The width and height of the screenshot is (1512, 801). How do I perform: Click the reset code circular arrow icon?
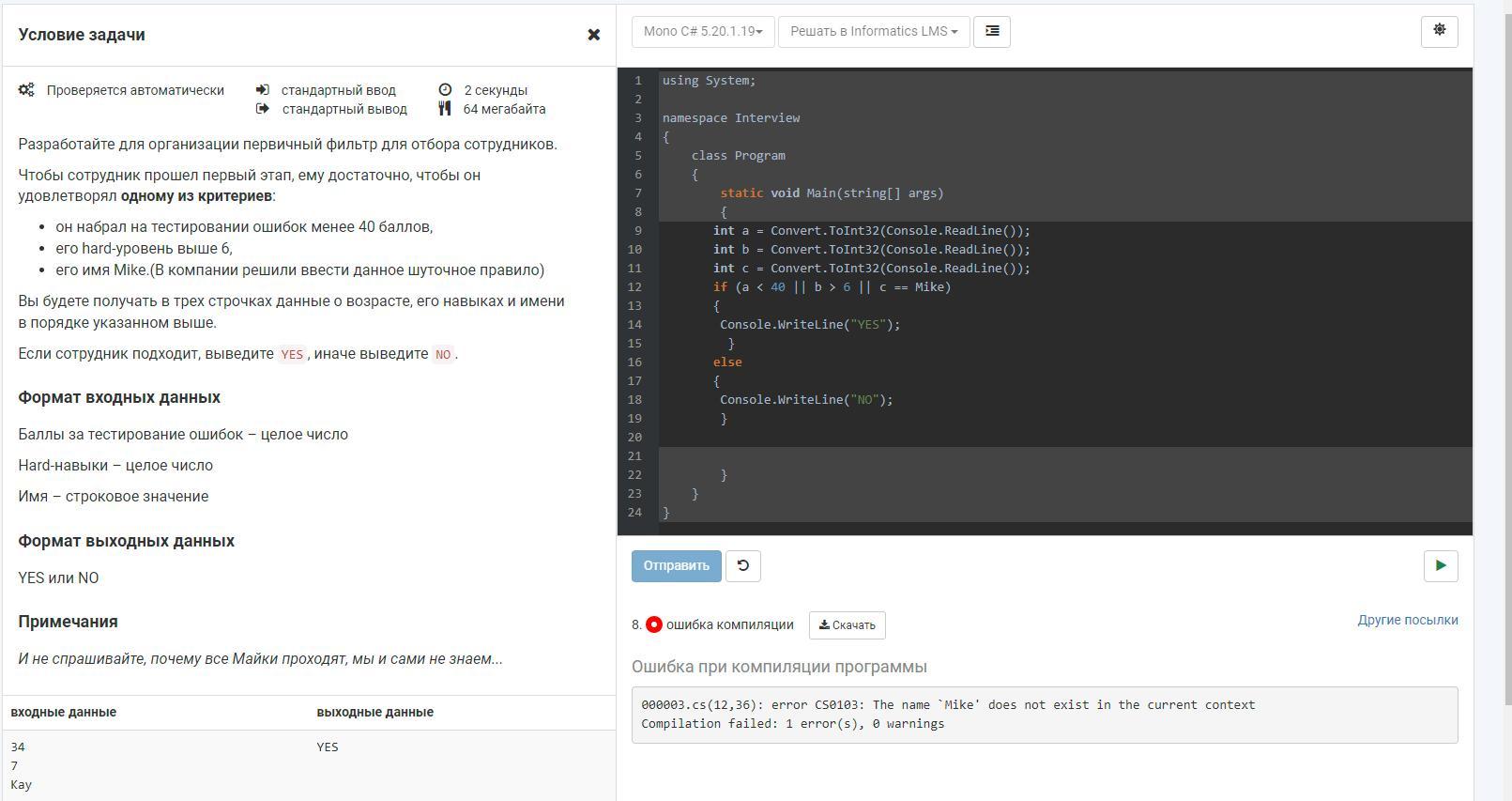742,566
